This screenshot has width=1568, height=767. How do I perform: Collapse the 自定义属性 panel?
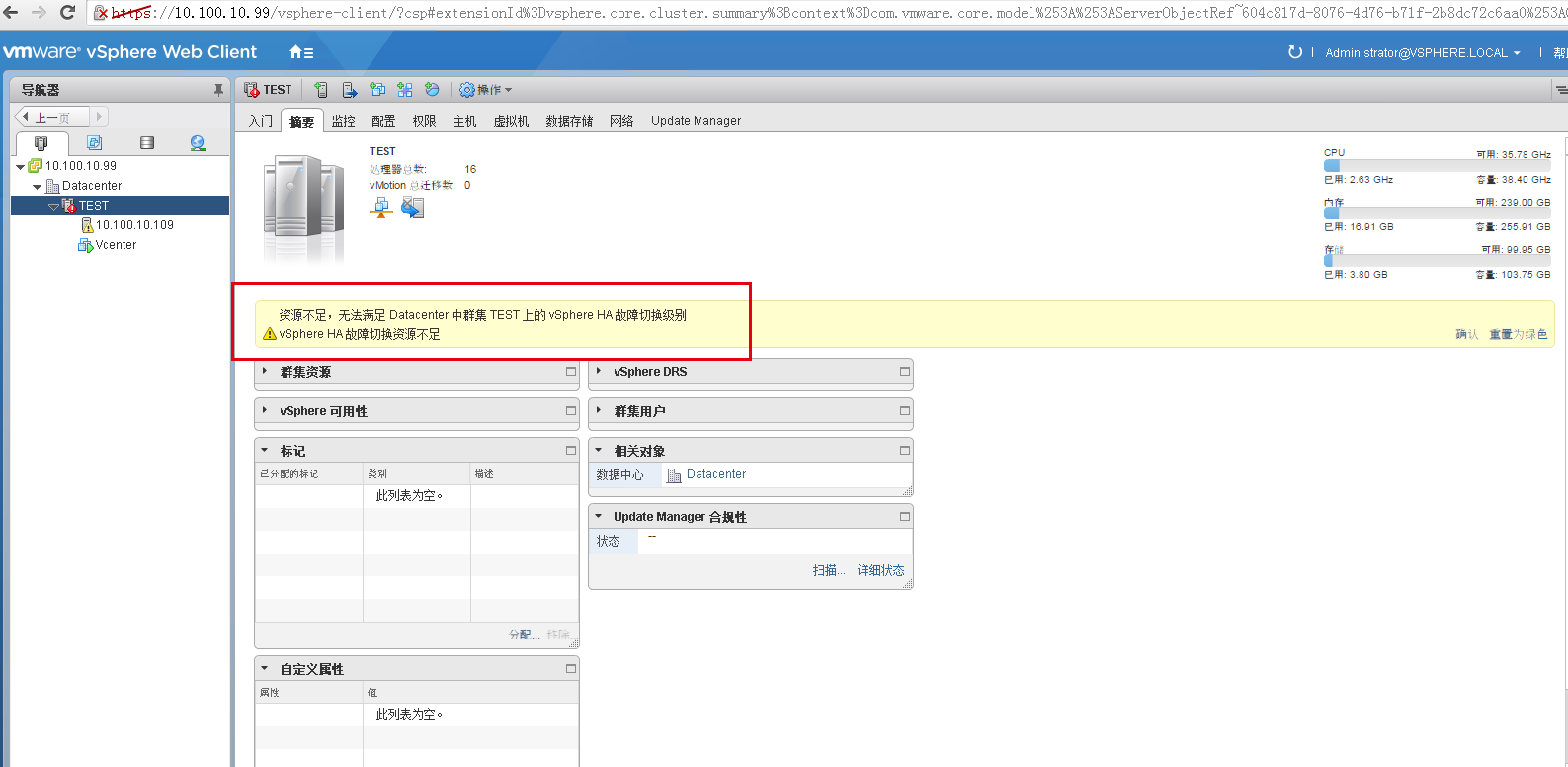(x=265, y=669)
